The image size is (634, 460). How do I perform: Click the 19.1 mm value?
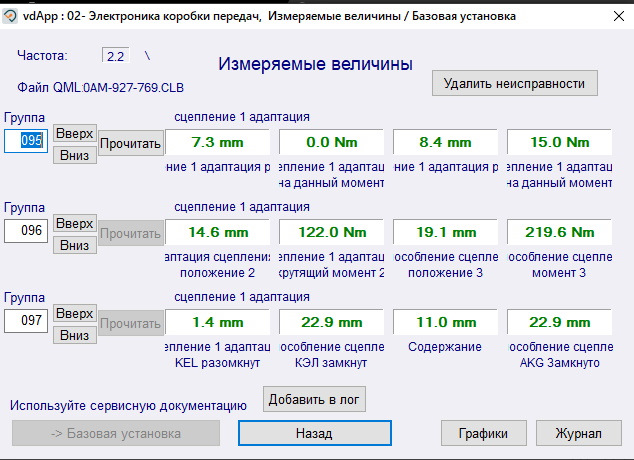[x=445, y=232]
